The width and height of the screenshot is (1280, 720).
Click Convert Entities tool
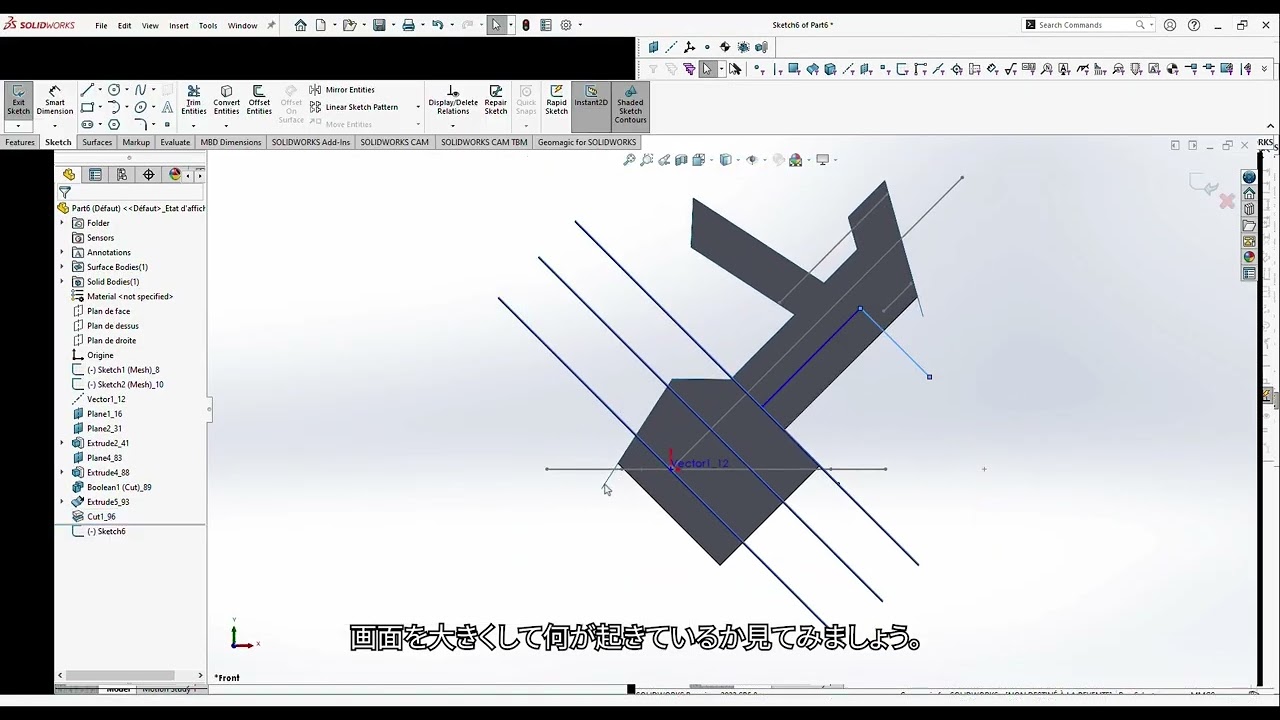pos(227,100)
